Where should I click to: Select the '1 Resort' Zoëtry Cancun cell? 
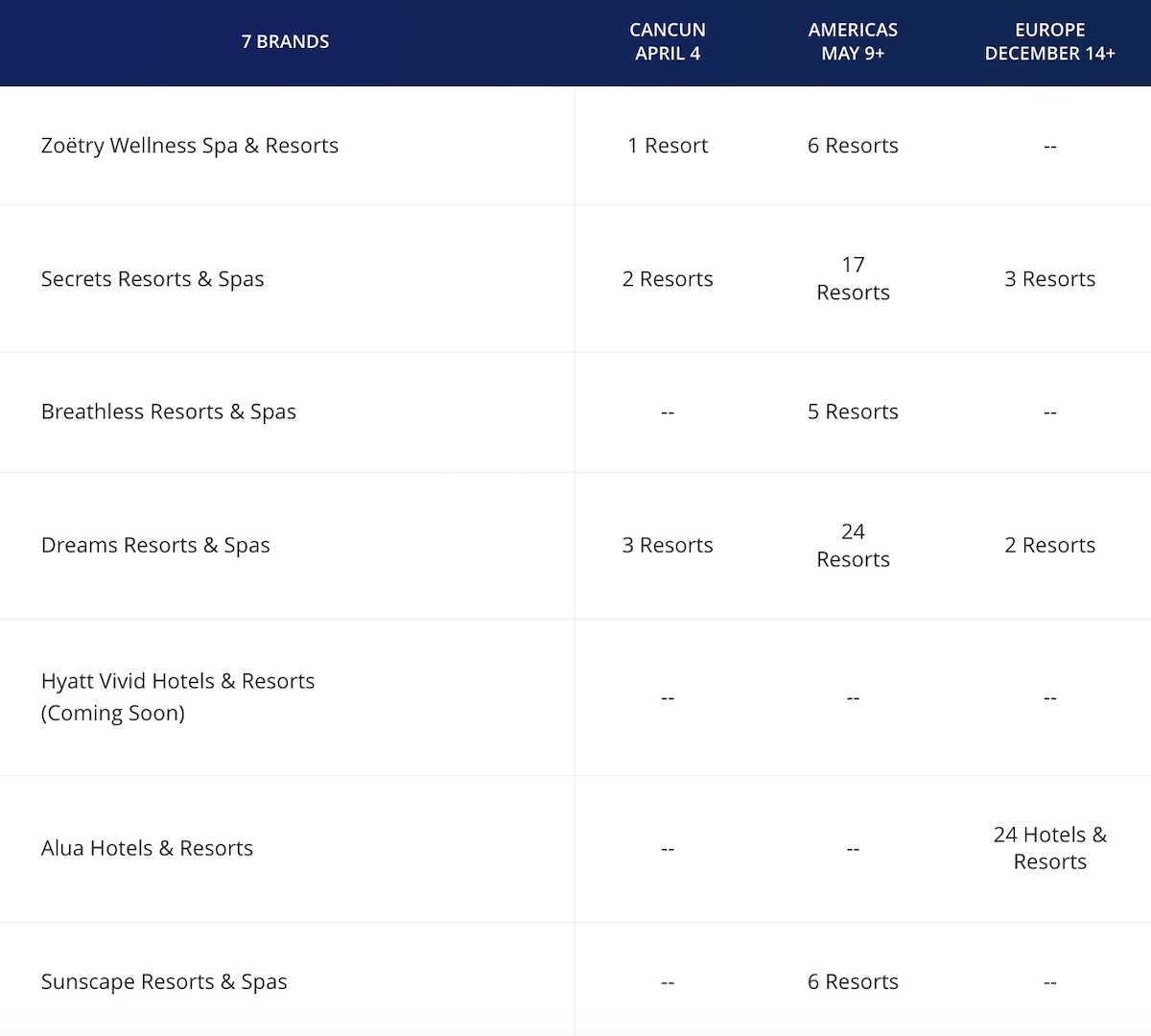click(x=668, y=146)
